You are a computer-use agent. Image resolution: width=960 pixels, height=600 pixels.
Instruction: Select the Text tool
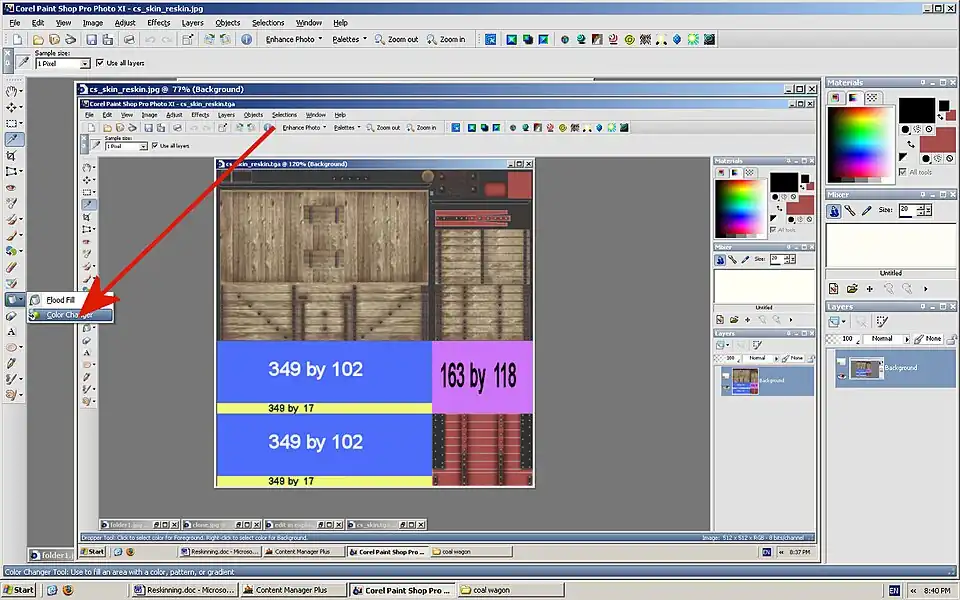13,331
